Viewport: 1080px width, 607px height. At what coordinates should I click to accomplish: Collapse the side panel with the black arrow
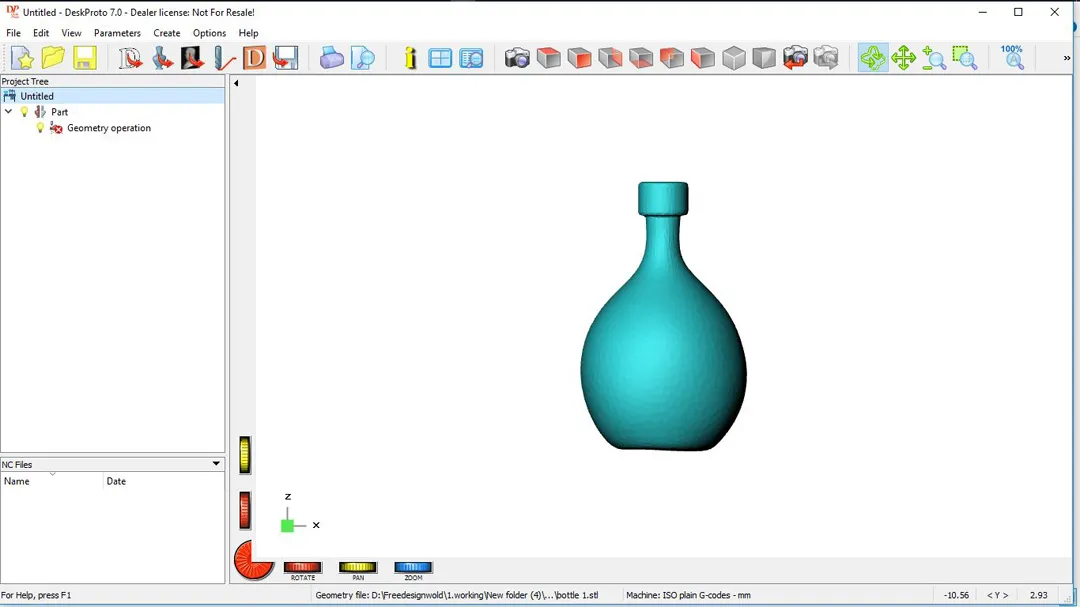tap(236, 83)
